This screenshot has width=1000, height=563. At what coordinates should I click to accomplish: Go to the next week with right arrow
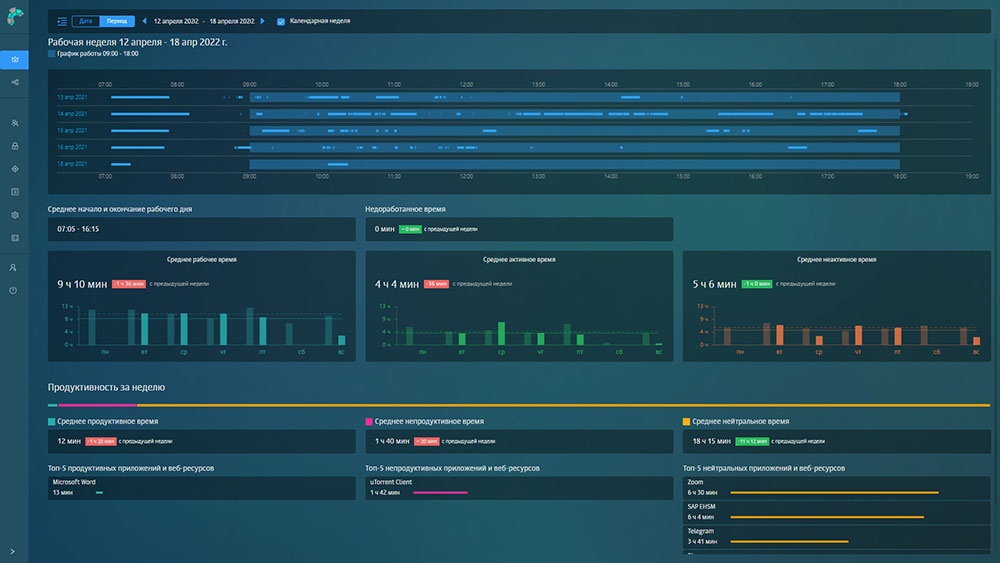click(263, 21)
